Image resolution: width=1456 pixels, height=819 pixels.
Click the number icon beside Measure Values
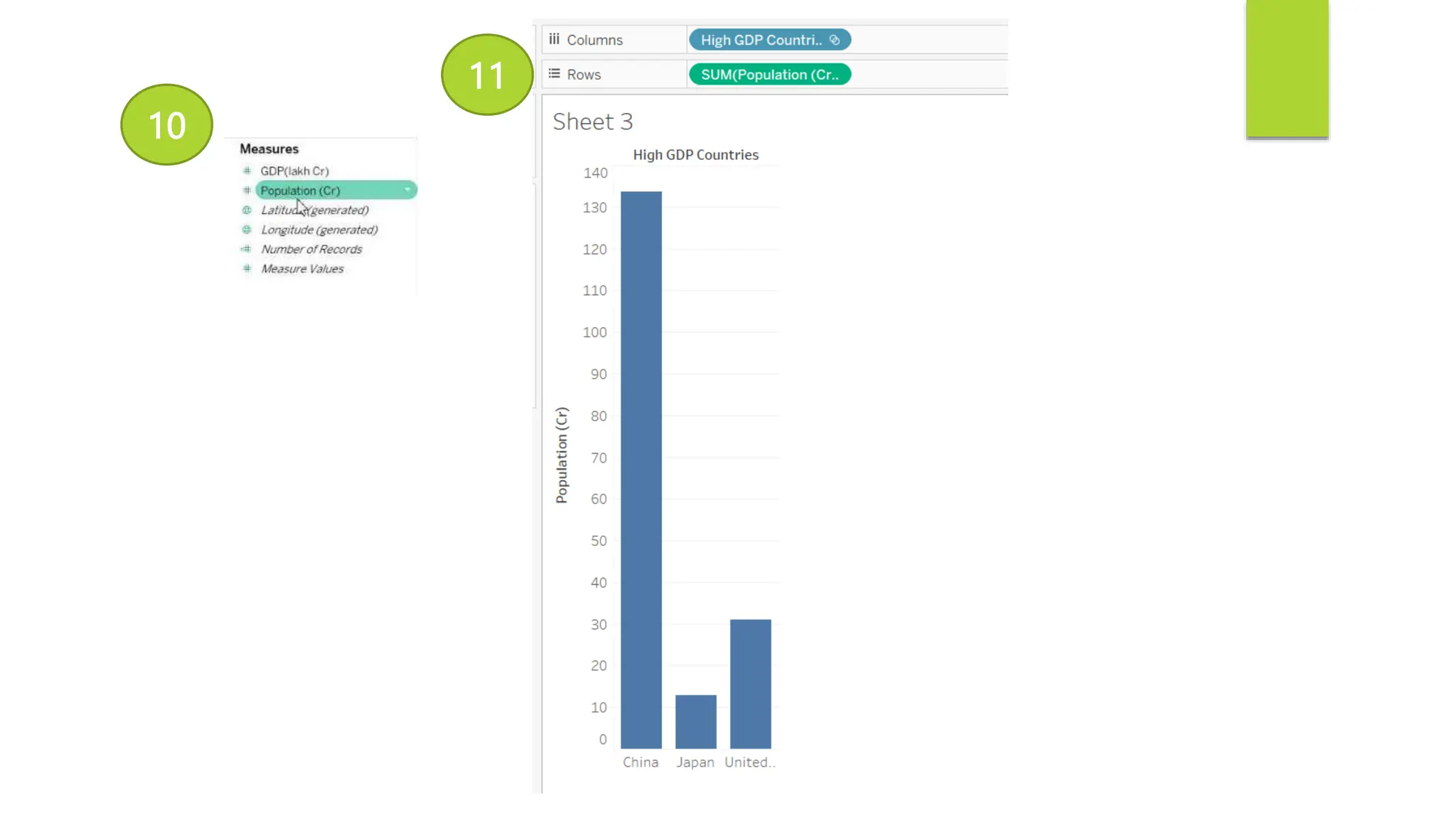click(x=247, y=269)
